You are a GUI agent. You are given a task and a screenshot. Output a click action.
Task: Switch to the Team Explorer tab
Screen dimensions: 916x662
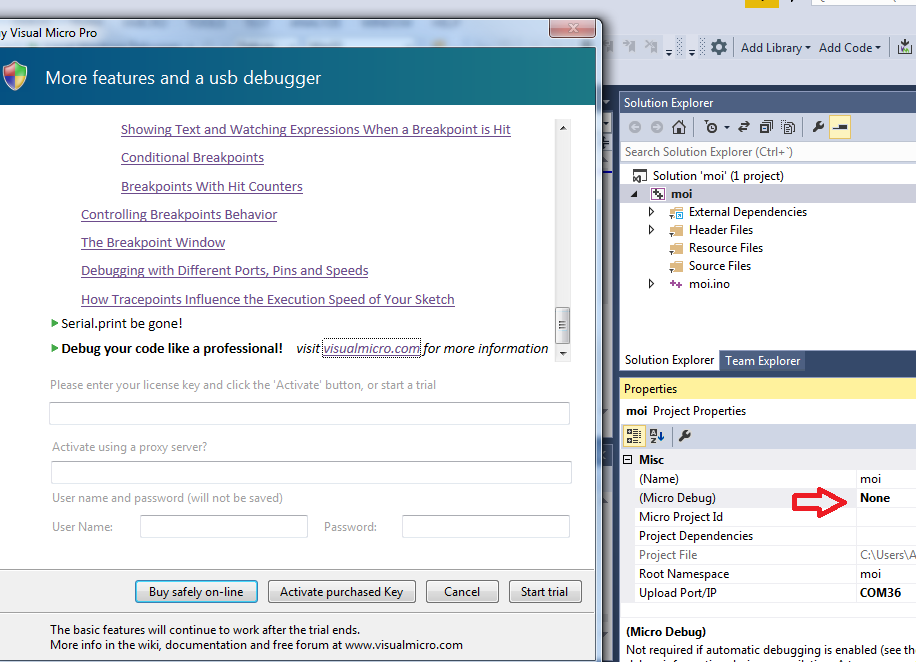pyautogui.click(x=762, y=361)
